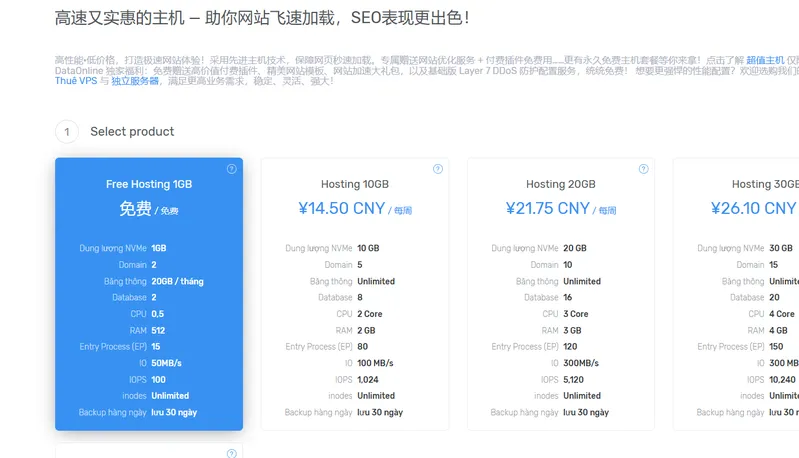This screenshot has height=458, width=799.
Task: Pick the Hosting 20GB plan title
Action: (x=560, y=184)
